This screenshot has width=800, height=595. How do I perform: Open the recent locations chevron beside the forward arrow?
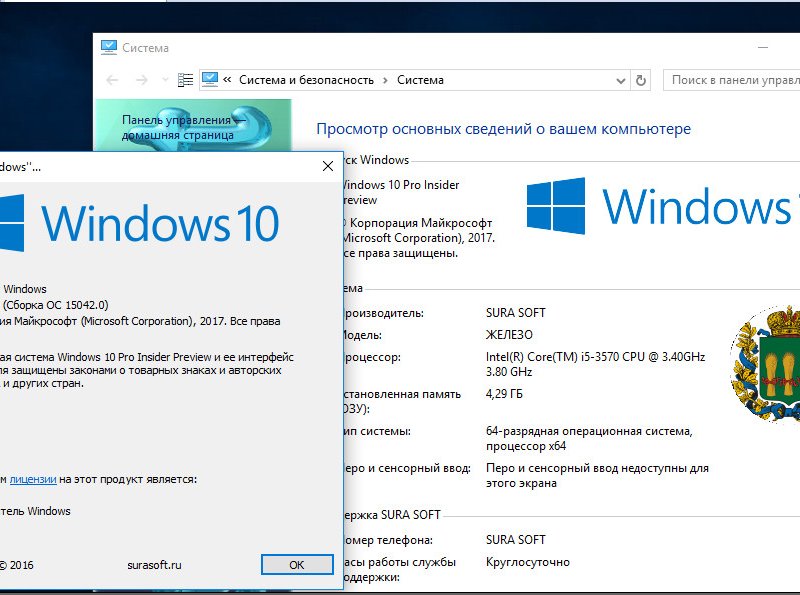[165, 80]
